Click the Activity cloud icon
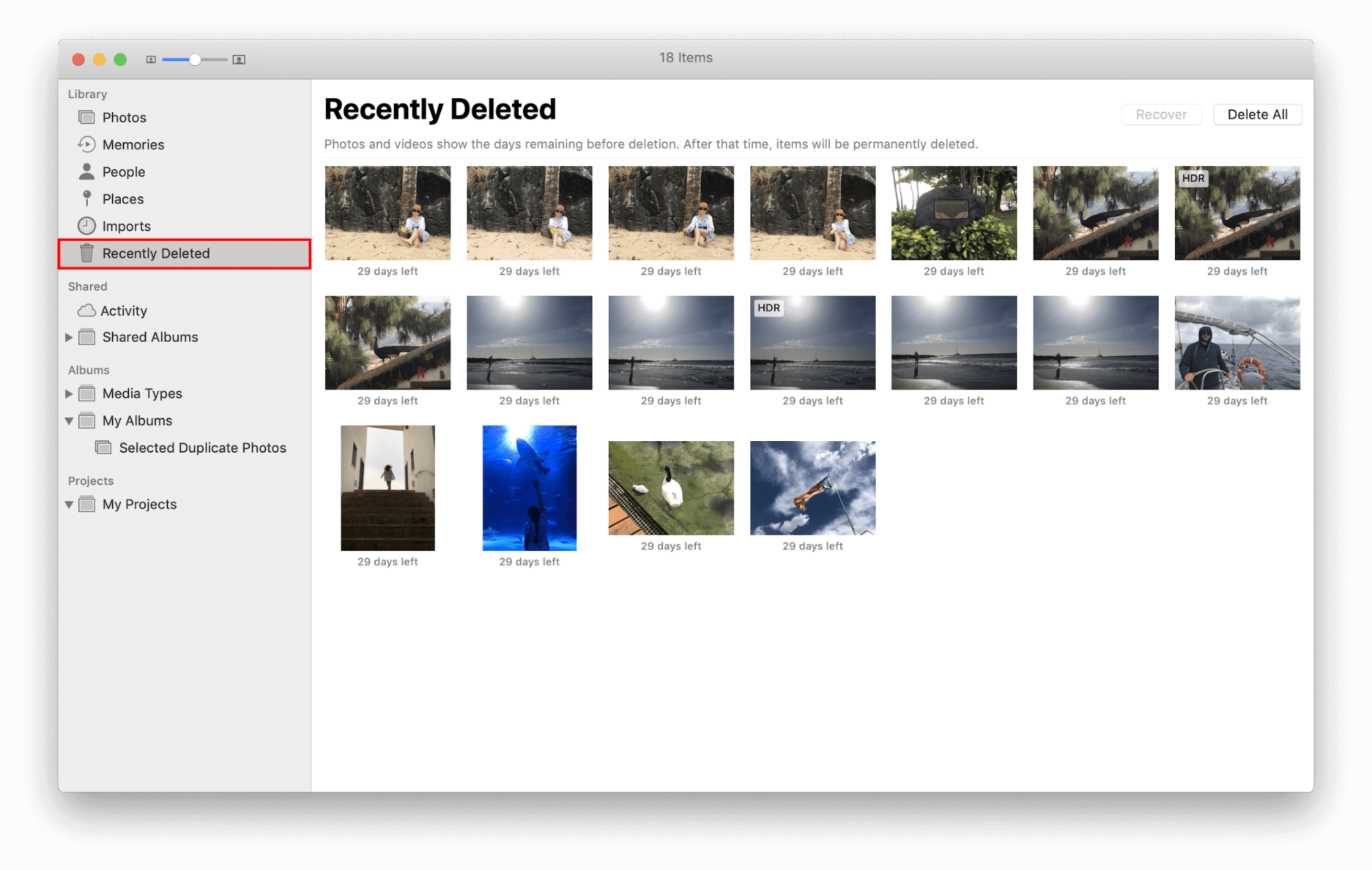Image resolution: width=1372 pixels, height=870 pixels. tap(86, 311)
